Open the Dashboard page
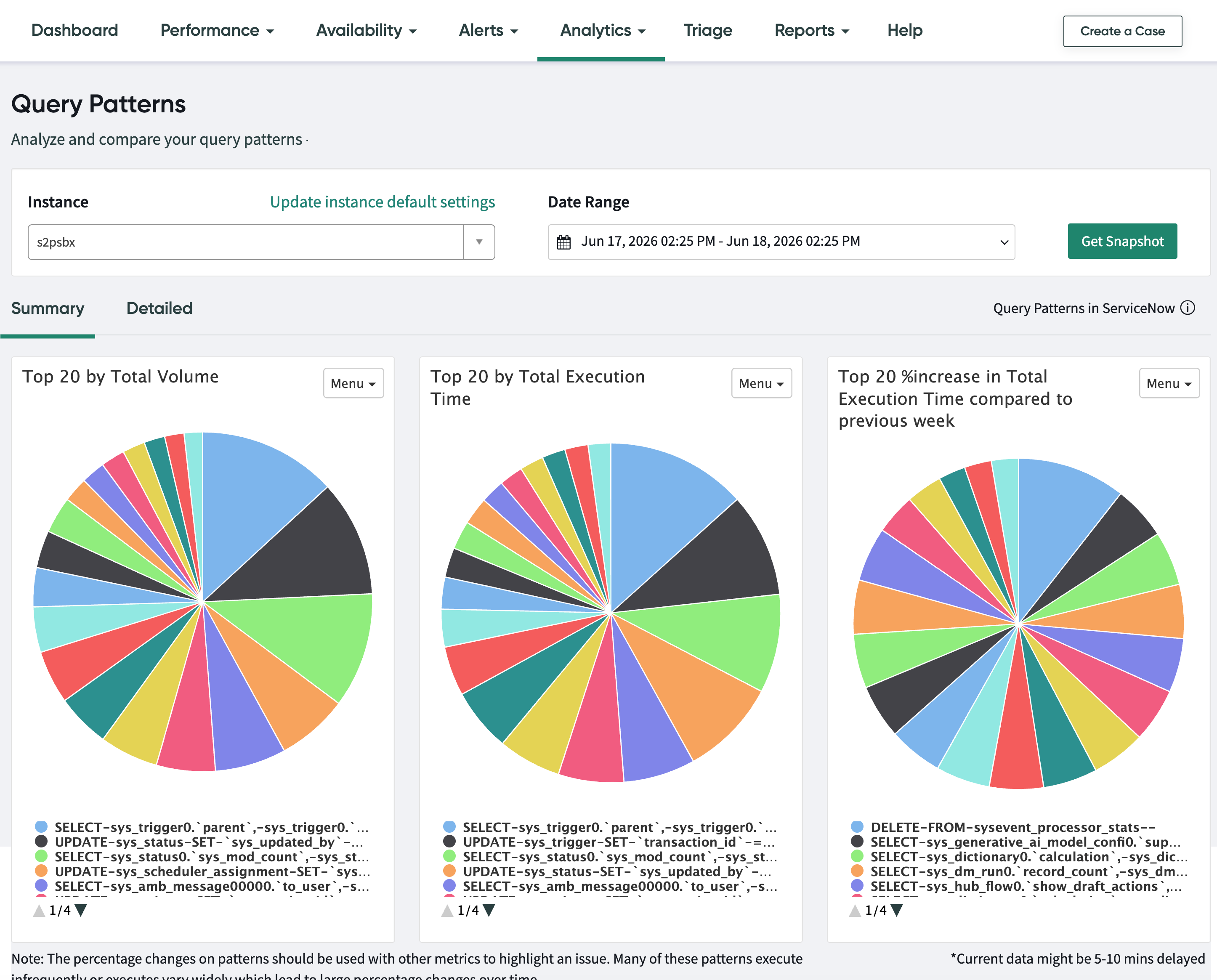The width and height of the screenshot is (1217, 980). tap(74, 30)
